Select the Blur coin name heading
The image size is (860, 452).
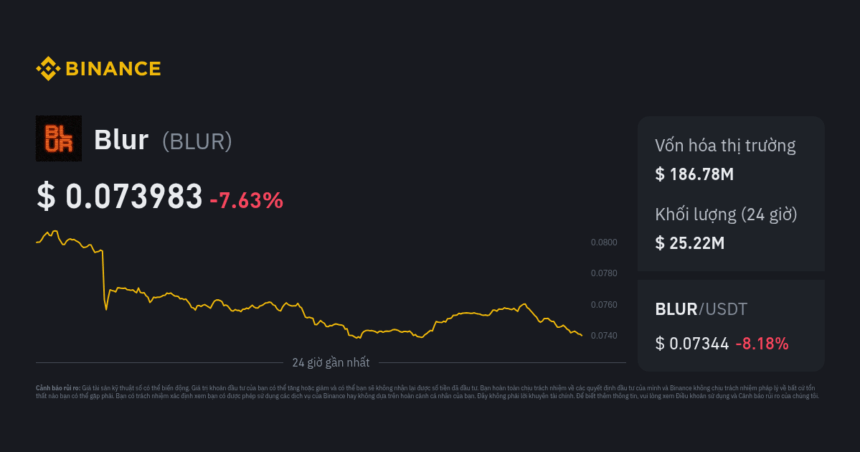click(121, 140)
